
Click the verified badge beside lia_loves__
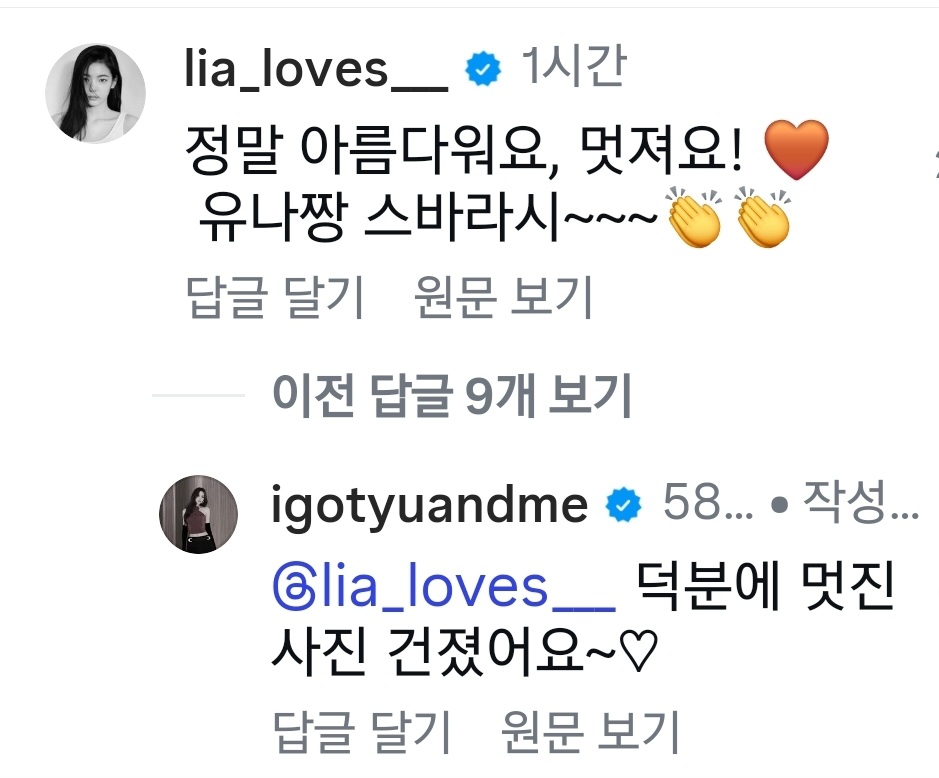coord(483,71)
